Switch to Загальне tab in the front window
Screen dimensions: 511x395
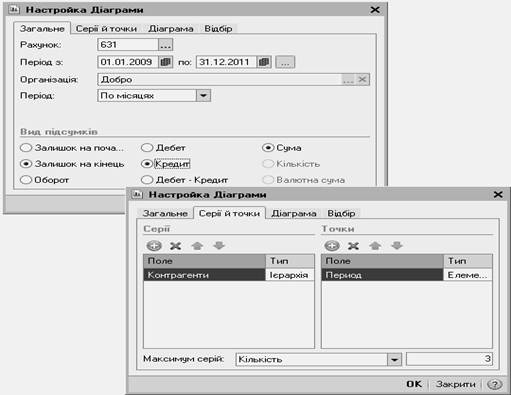[165, 213]
